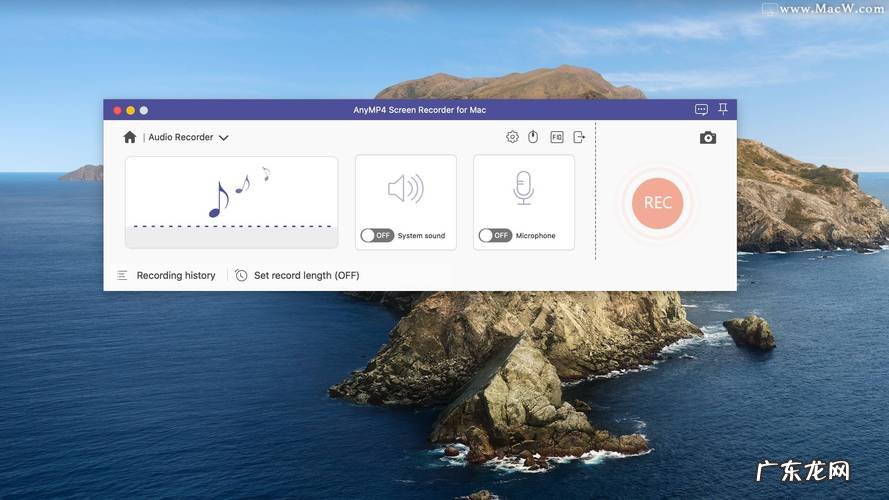Click the exit/export arrow icon
This screenshot has height=500, width=889.
tap(579, 137)
